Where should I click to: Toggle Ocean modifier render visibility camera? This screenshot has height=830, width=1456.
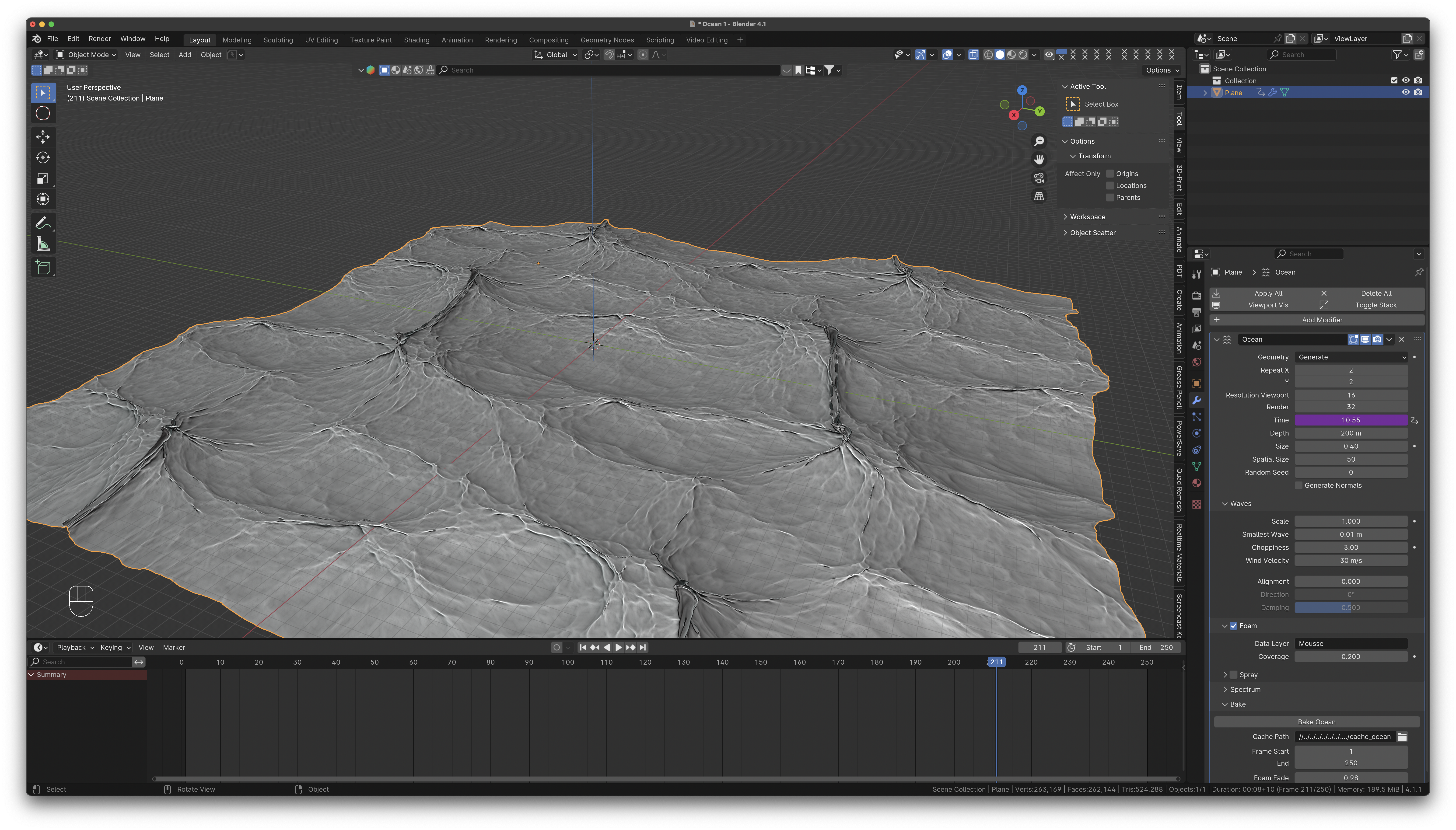(x=1377, y=339)
